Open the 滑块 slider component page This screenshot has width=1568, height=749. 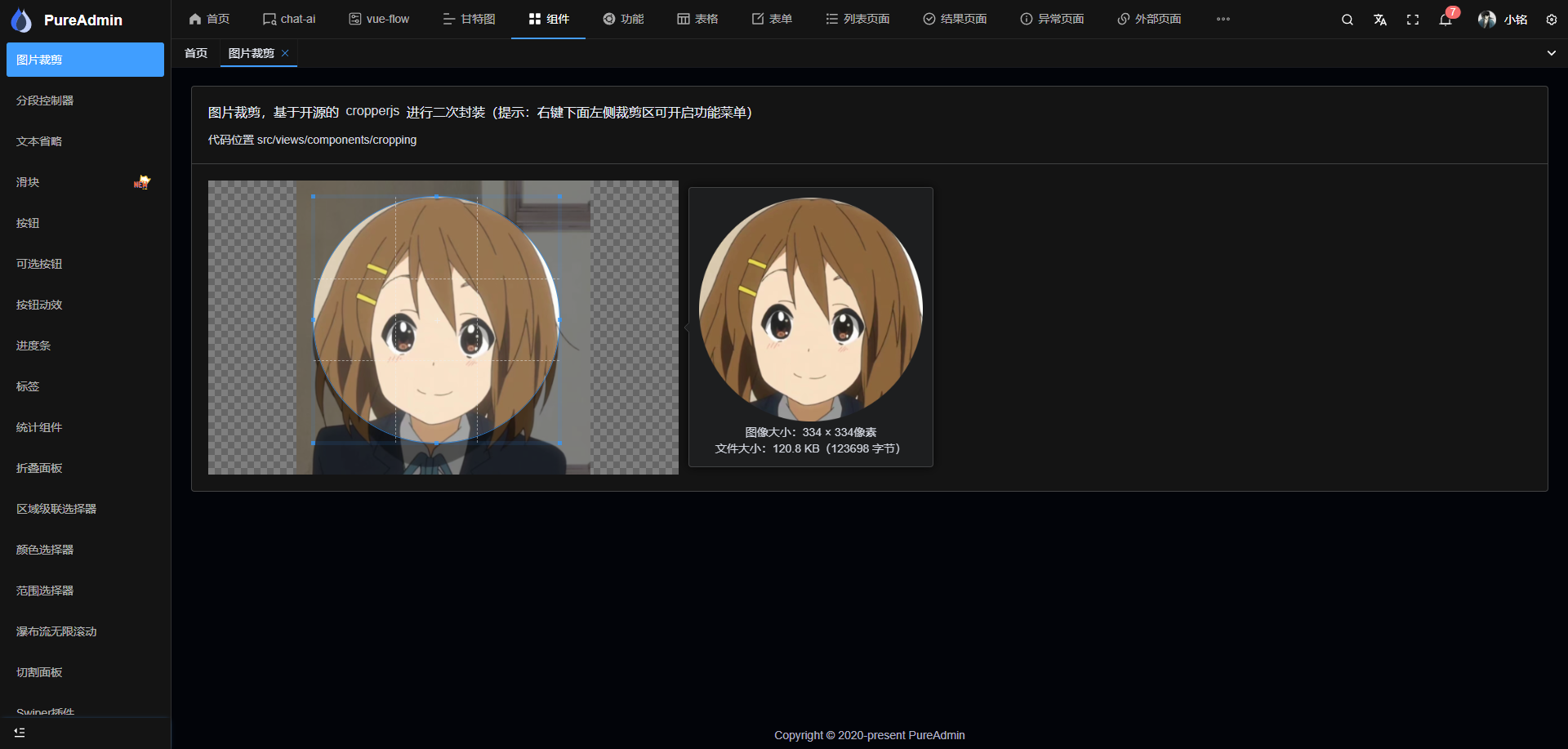pyautogui.click(x=28, y=182)
